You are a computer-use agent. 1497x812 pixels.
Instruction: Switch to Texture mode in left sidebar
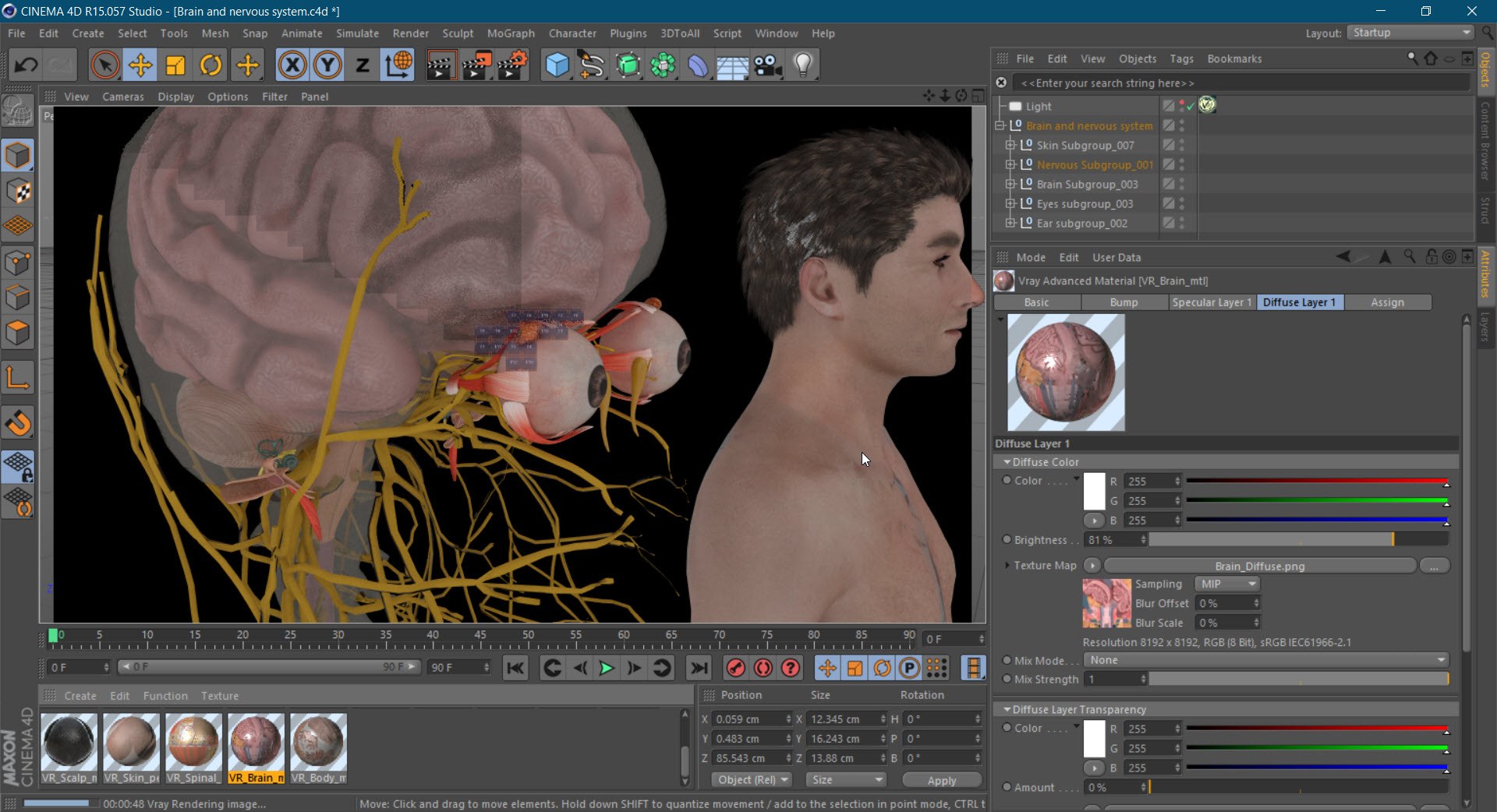[x=18, y=191]
